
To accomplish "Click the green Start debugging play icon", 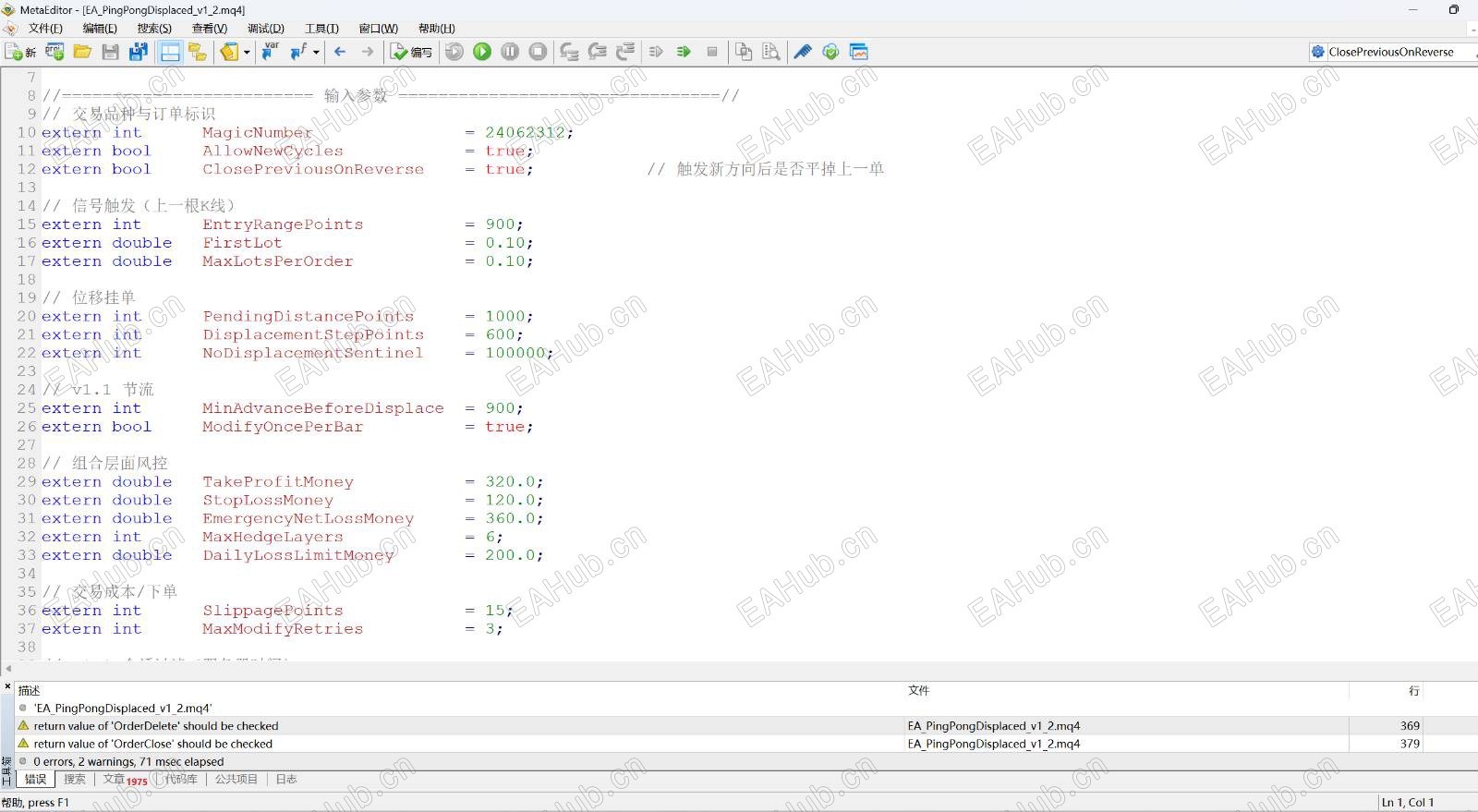I will 482,52.
